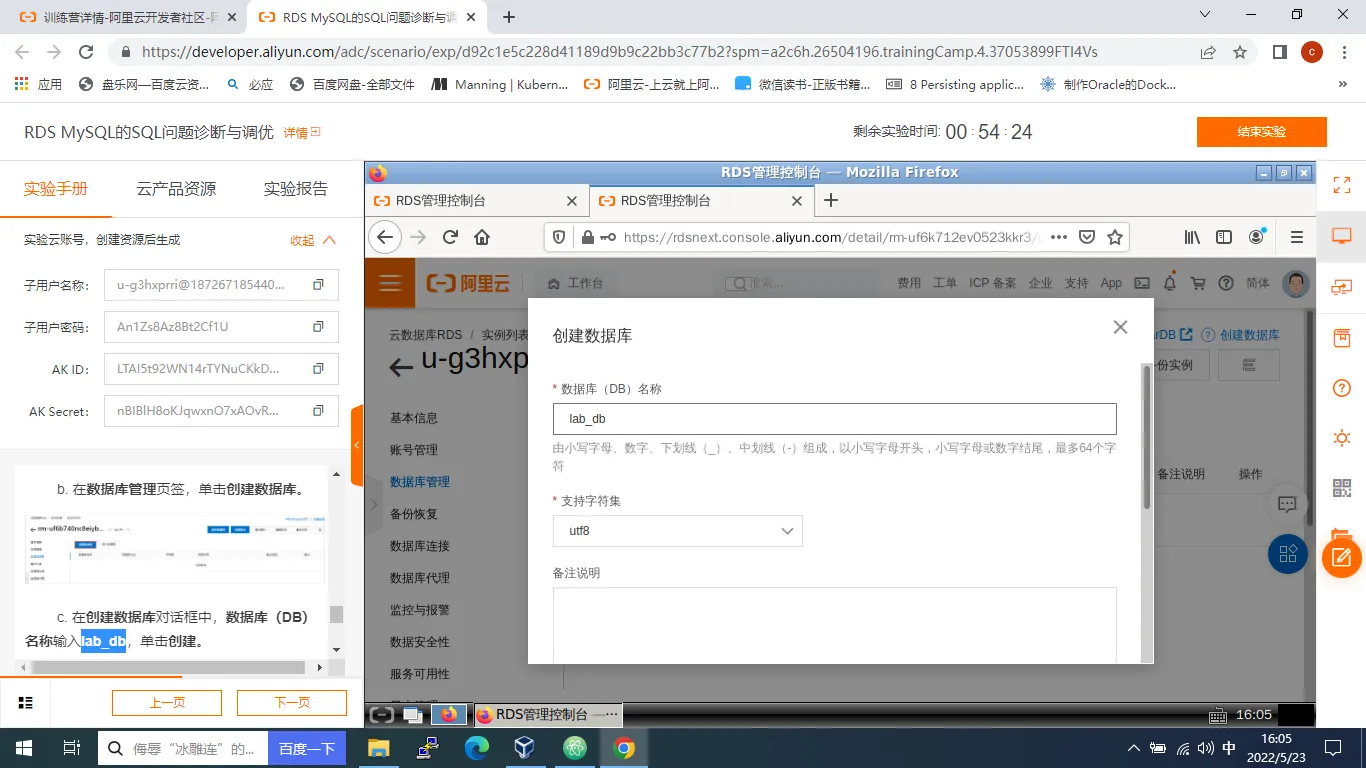Close the 创建数据库 dialog with the X
The width and height of the screenshot is (1366, 768).
tap(1120, 327)
